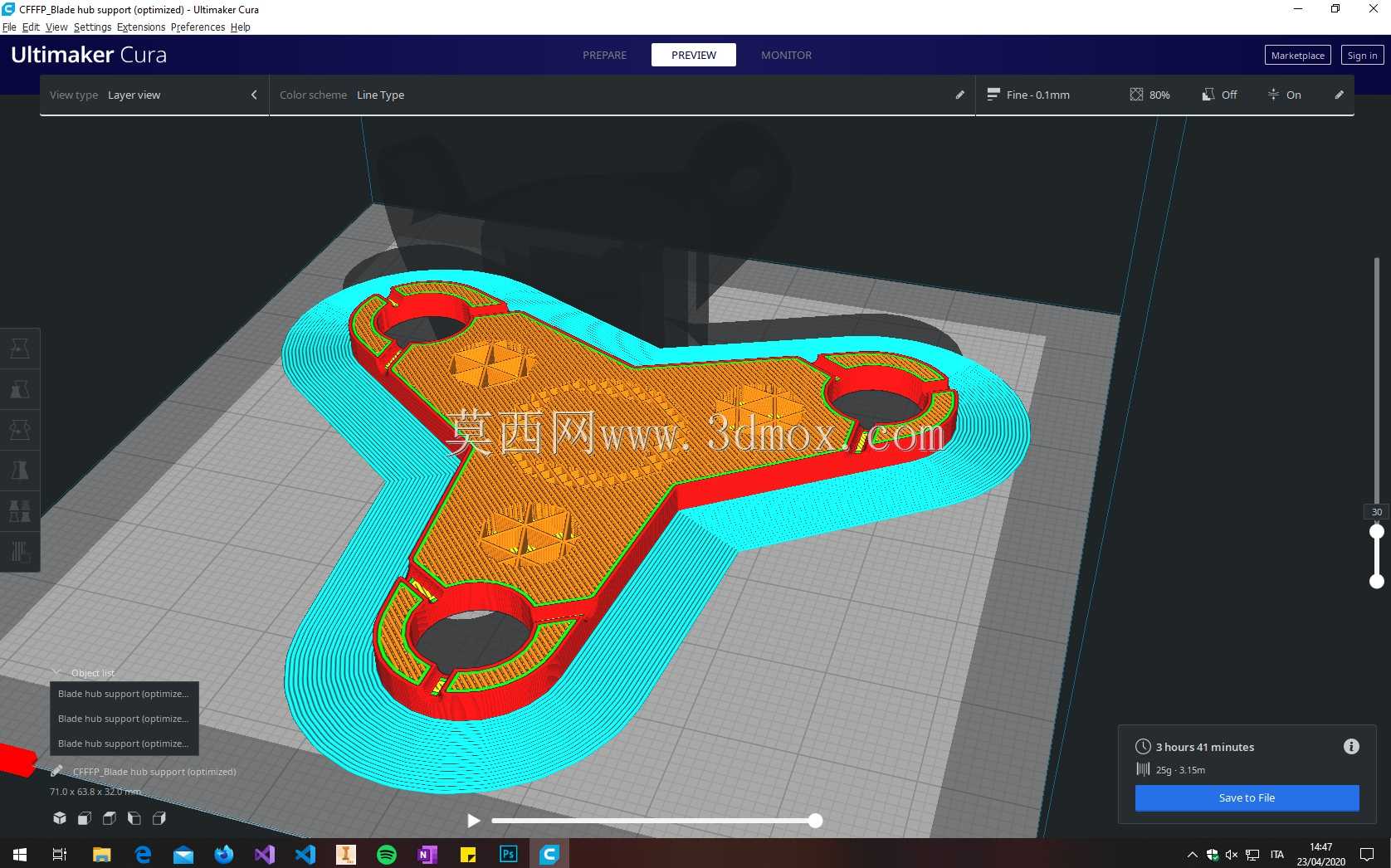Click the color scheme edit pencil icon

[959, 95]
